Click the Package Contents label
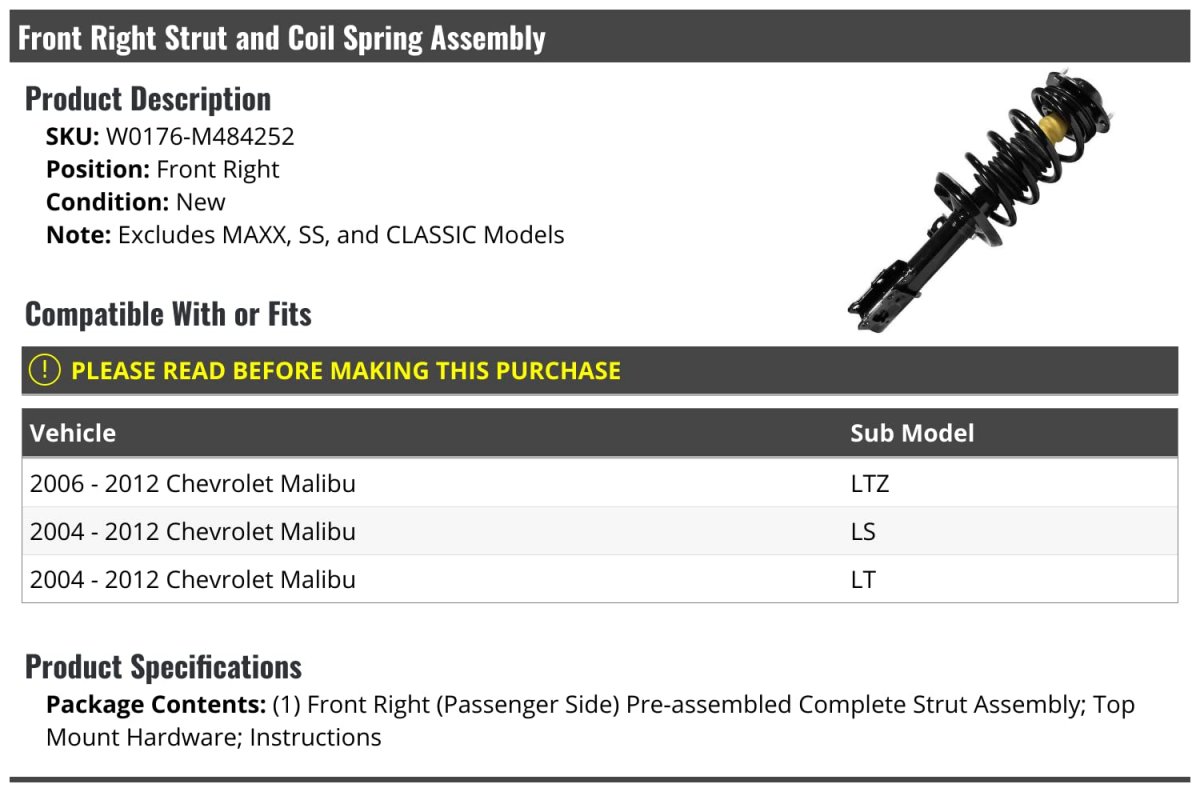 coord(156,705)
